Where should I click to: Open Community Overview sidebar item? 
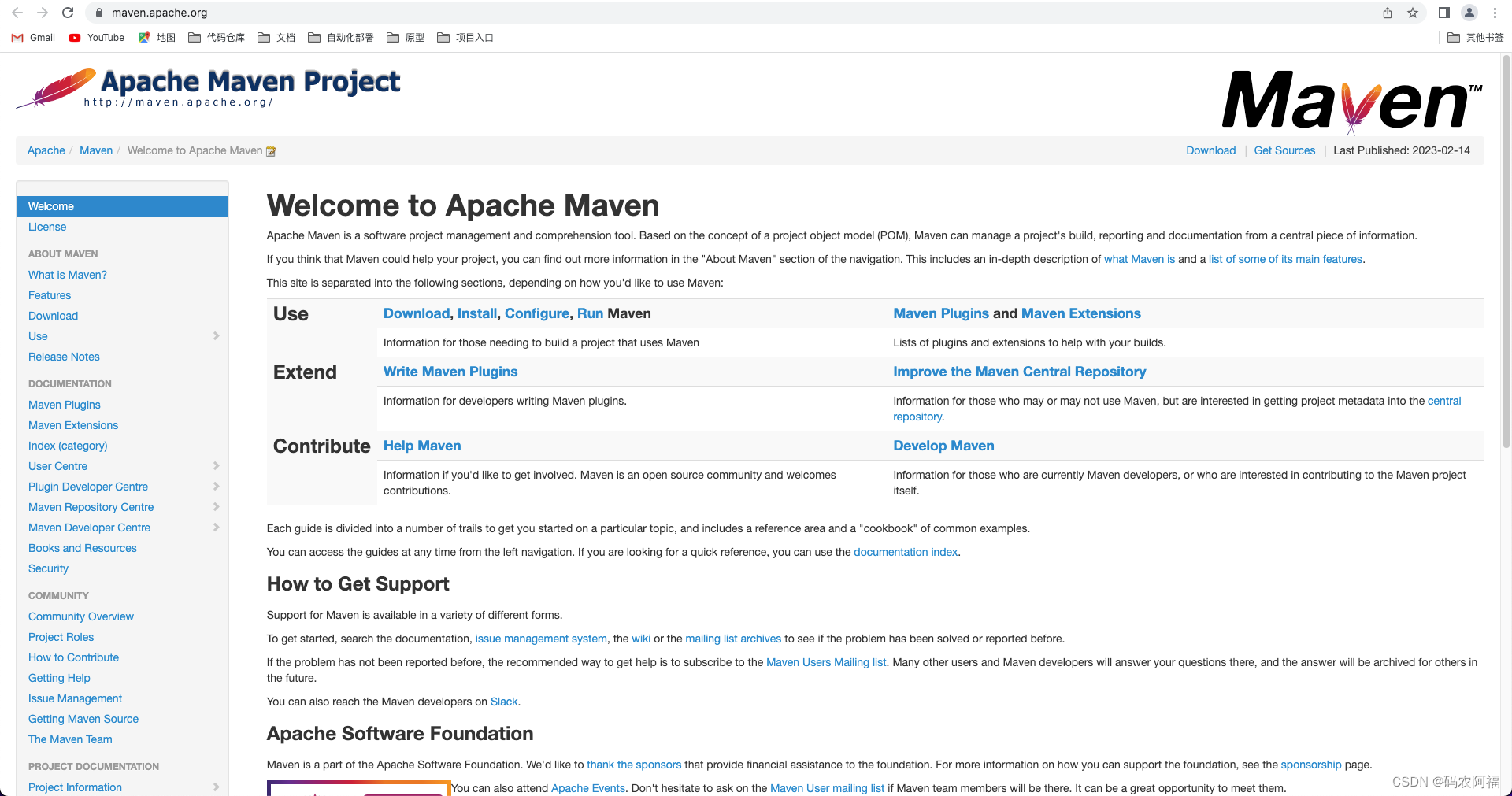(81, 616)
